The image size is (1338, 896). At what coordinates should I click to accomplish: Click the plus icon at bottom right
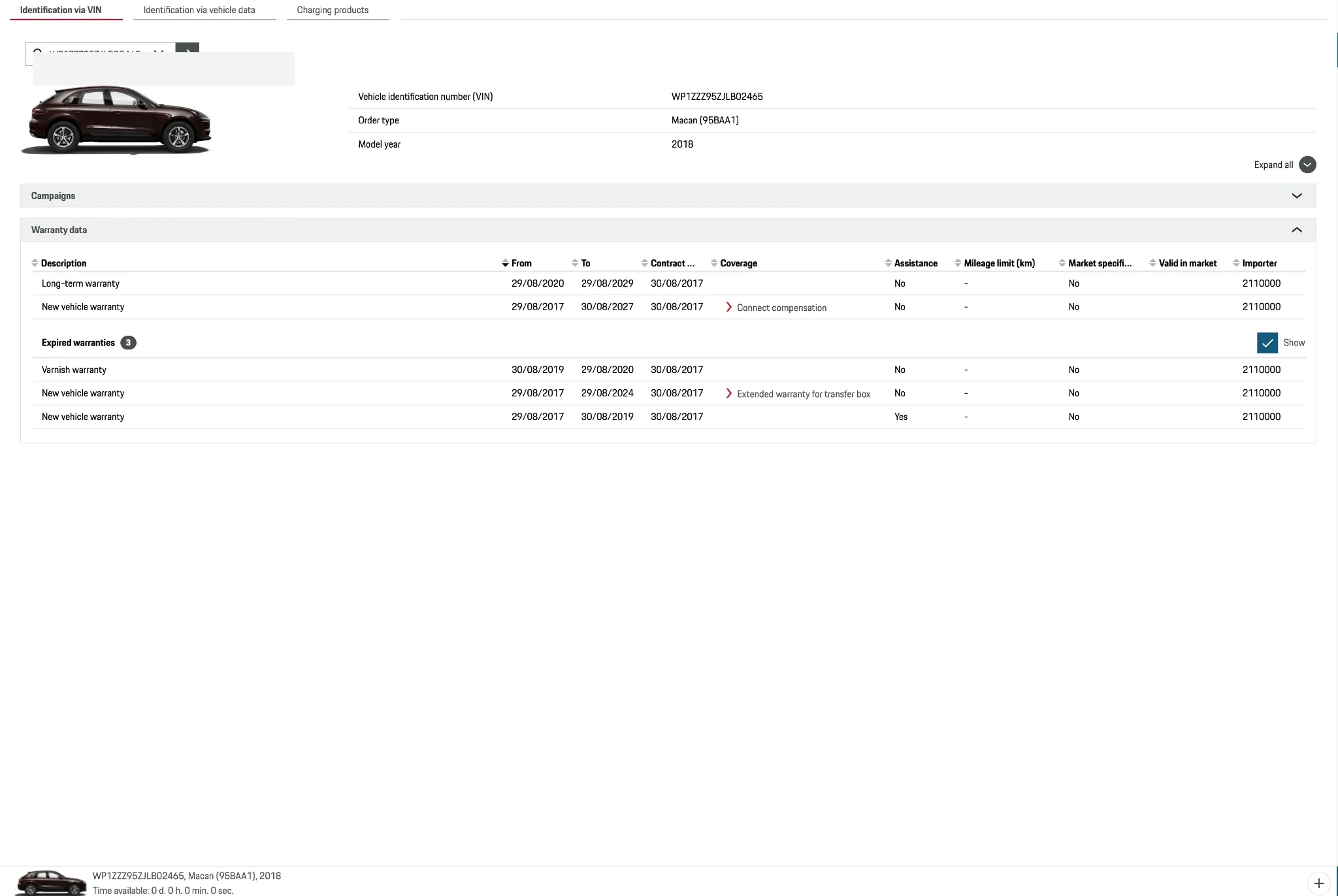click(1318, 883)
